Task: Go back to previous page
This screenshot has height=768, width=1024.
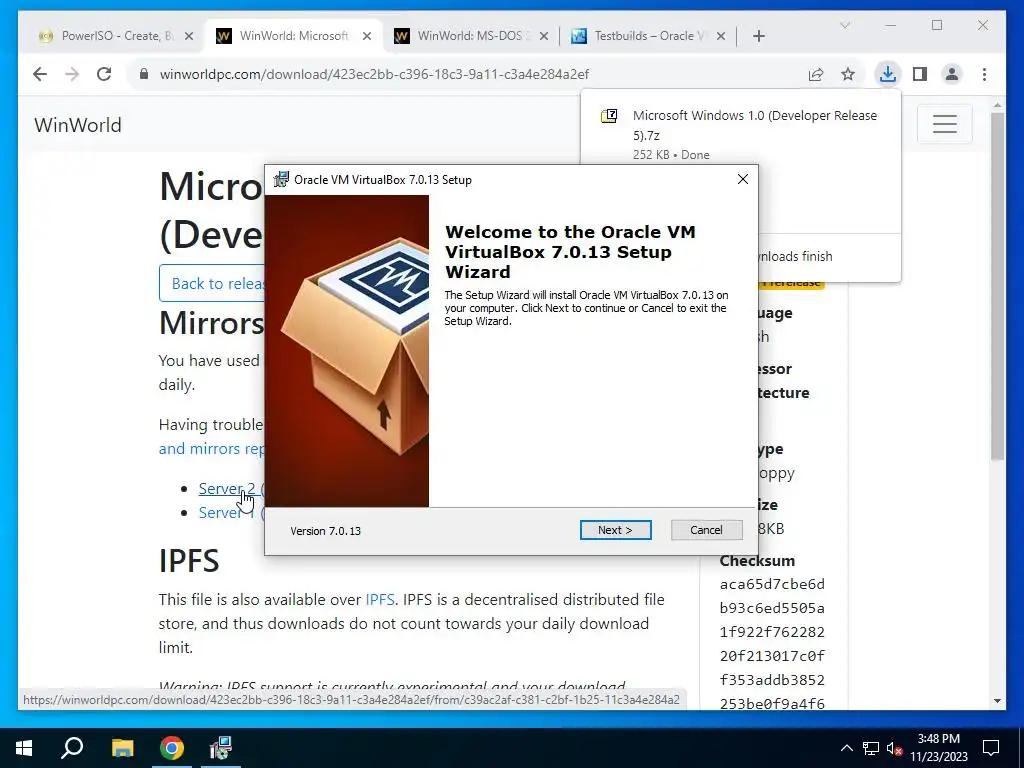Action: coord(40,74)
